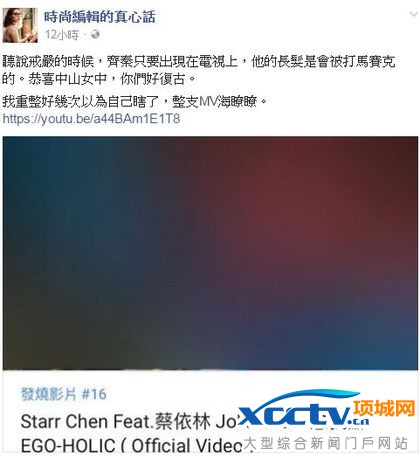Click the orange 顶城网 text
The width and height of the screenshot is (420, 456).
click(x=384, y=408)
